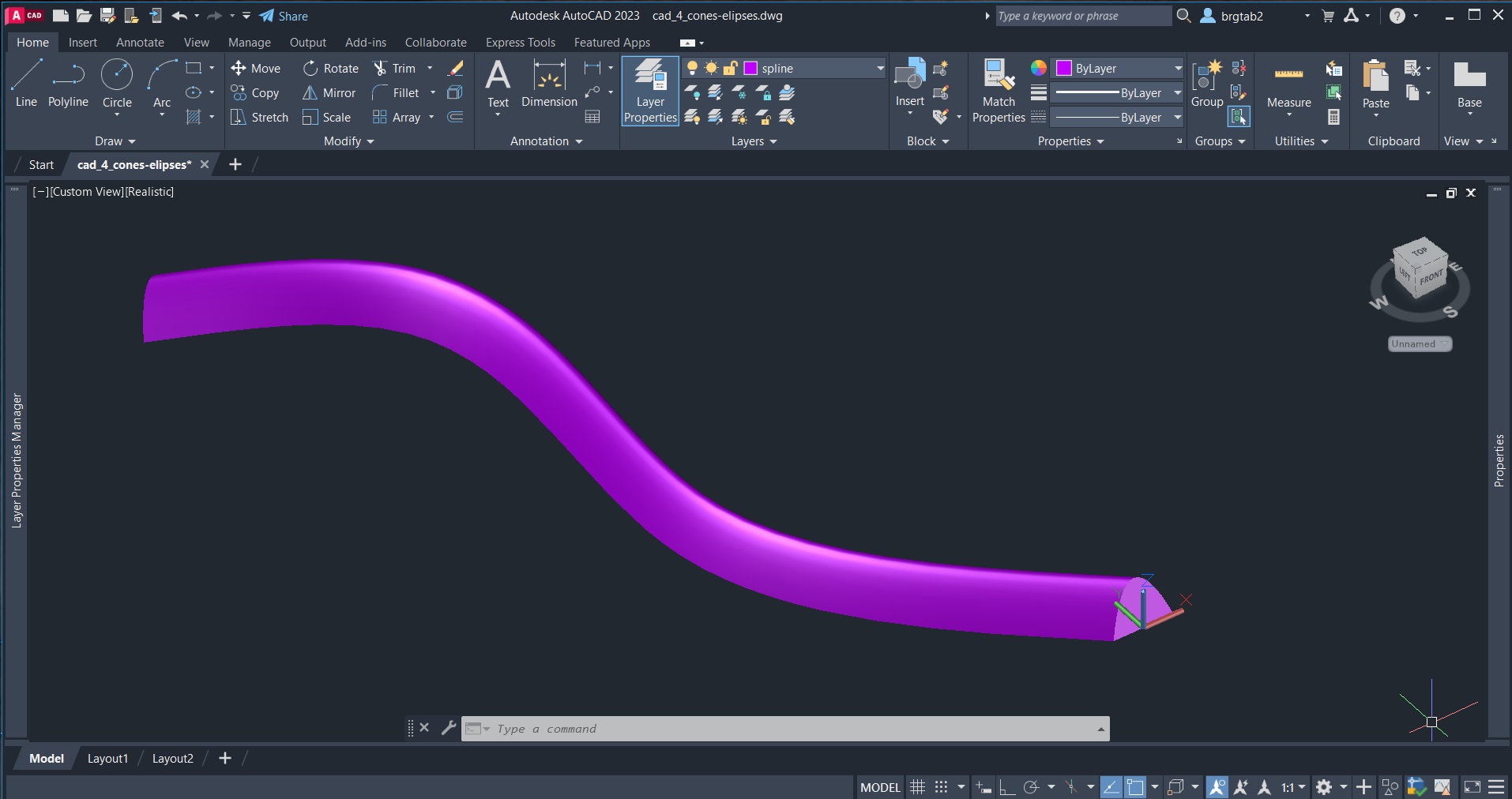Select the Line tool
The height and width of the screenshot is (799, 1512).
pyautogui.click(x=26, y=83)
